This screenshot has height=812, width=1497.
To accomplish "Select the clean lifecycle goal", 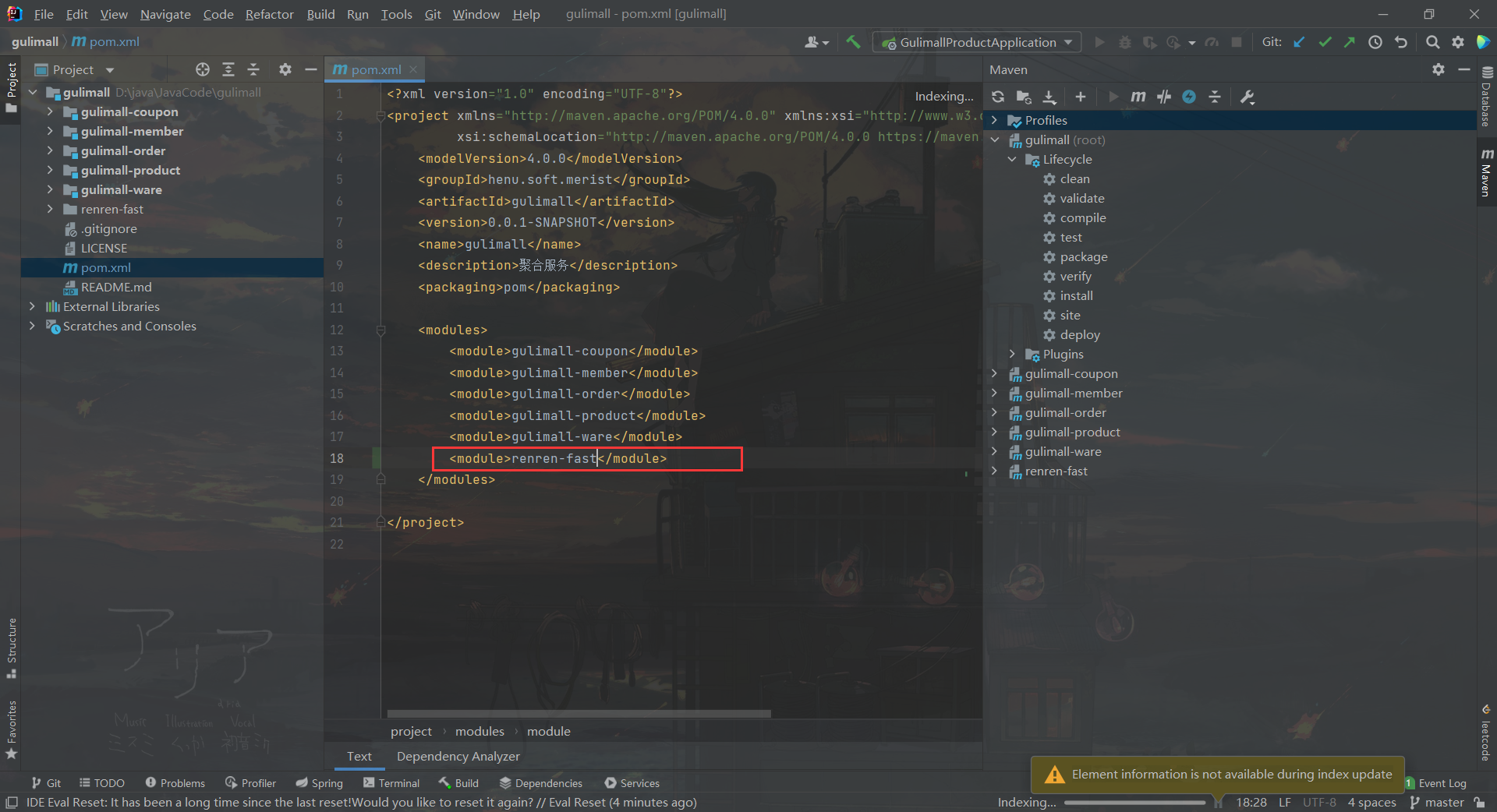I will [1074, 178].
